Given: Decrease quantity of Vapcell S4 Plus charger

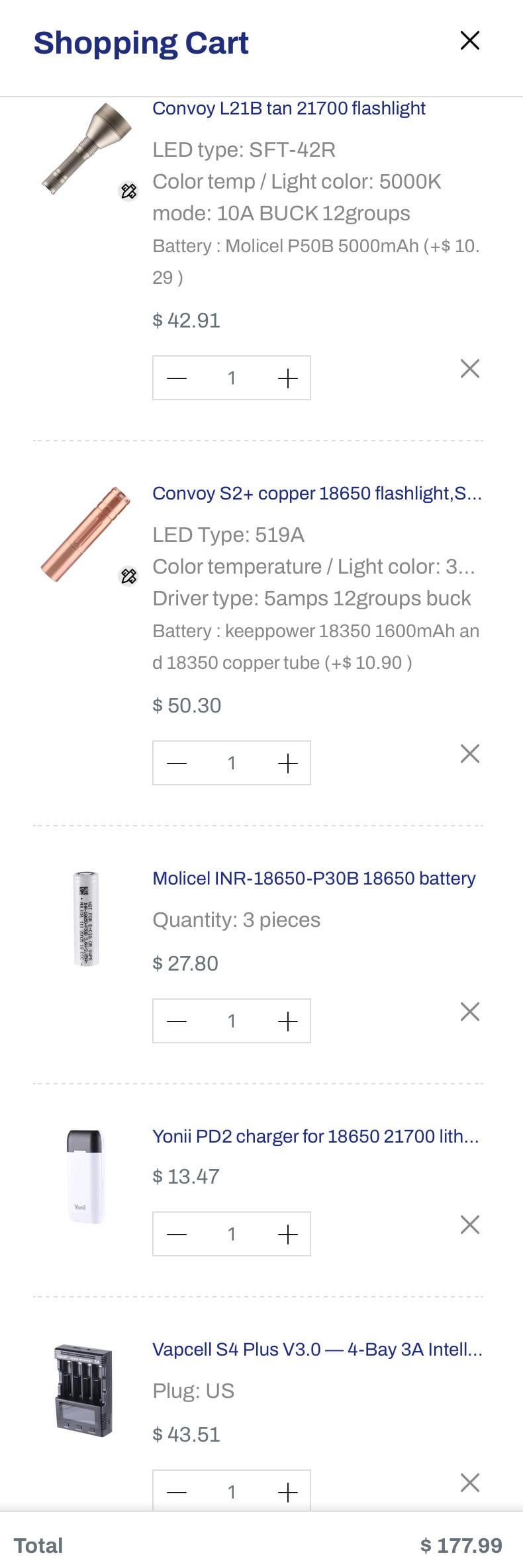Looking at the screenshot, I should tap(177, 1493).
